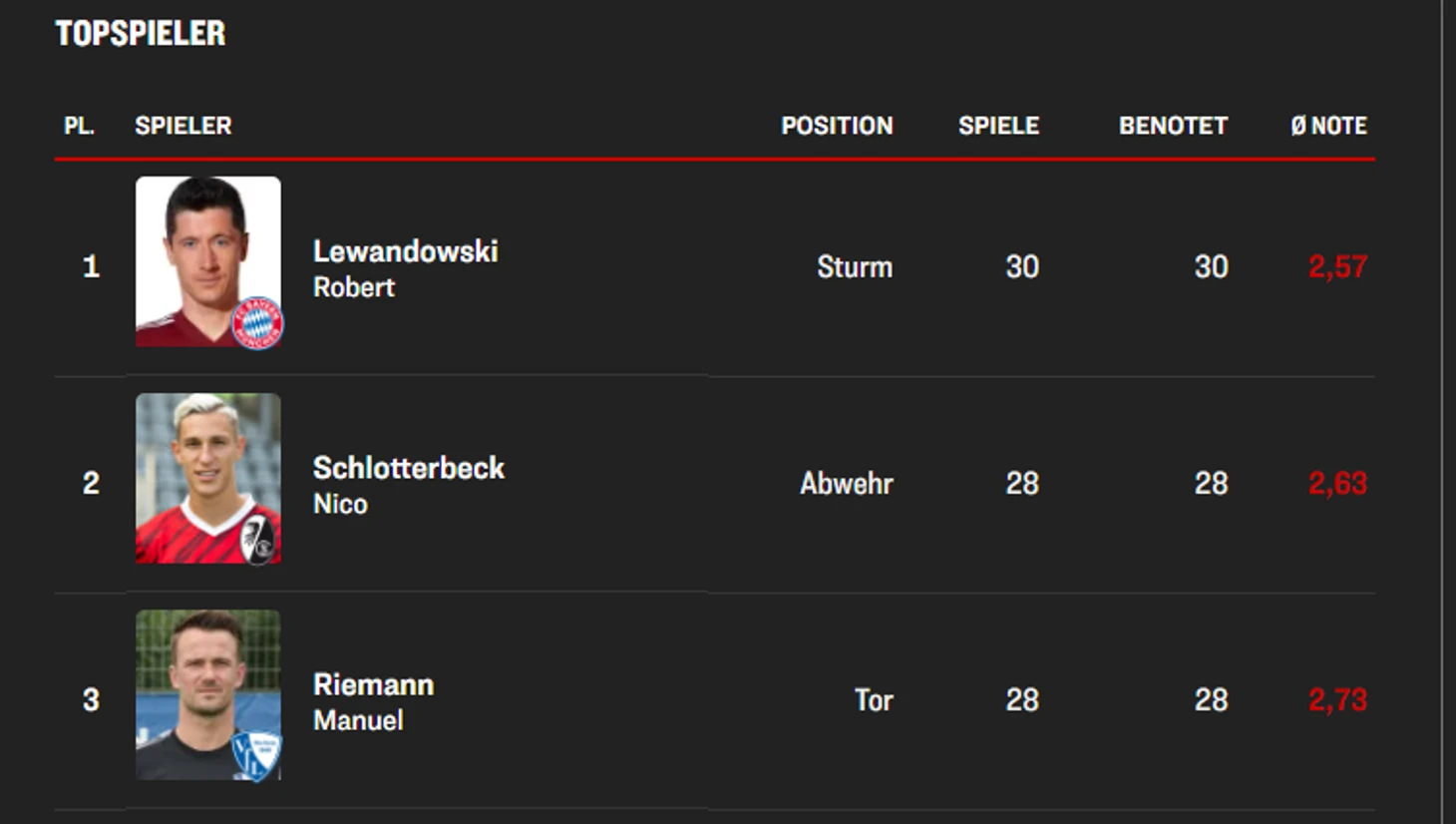The height and width of the screenshot is (824, 1456).
Task: Click the TOPSPIELER section heading
Action: point(141,33)
